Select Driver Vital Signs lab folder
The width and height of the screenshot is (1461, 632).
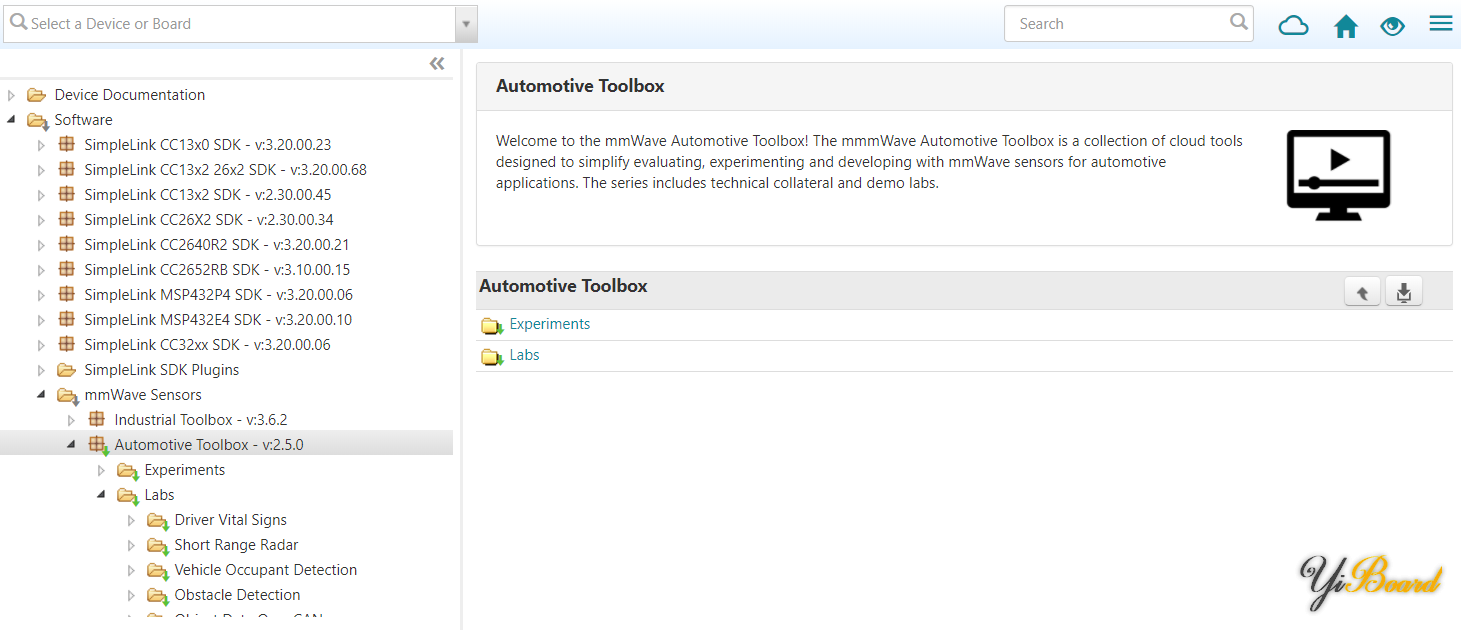pyautogui.click(x=230, y=520)
